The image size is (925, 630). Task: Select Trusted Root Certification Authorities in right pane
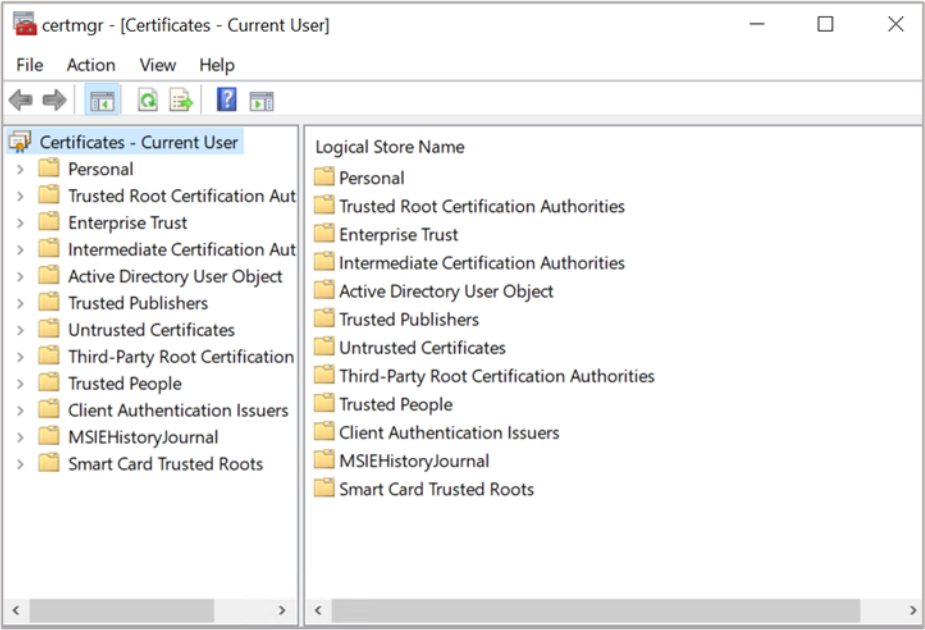[x=481, y=206]
